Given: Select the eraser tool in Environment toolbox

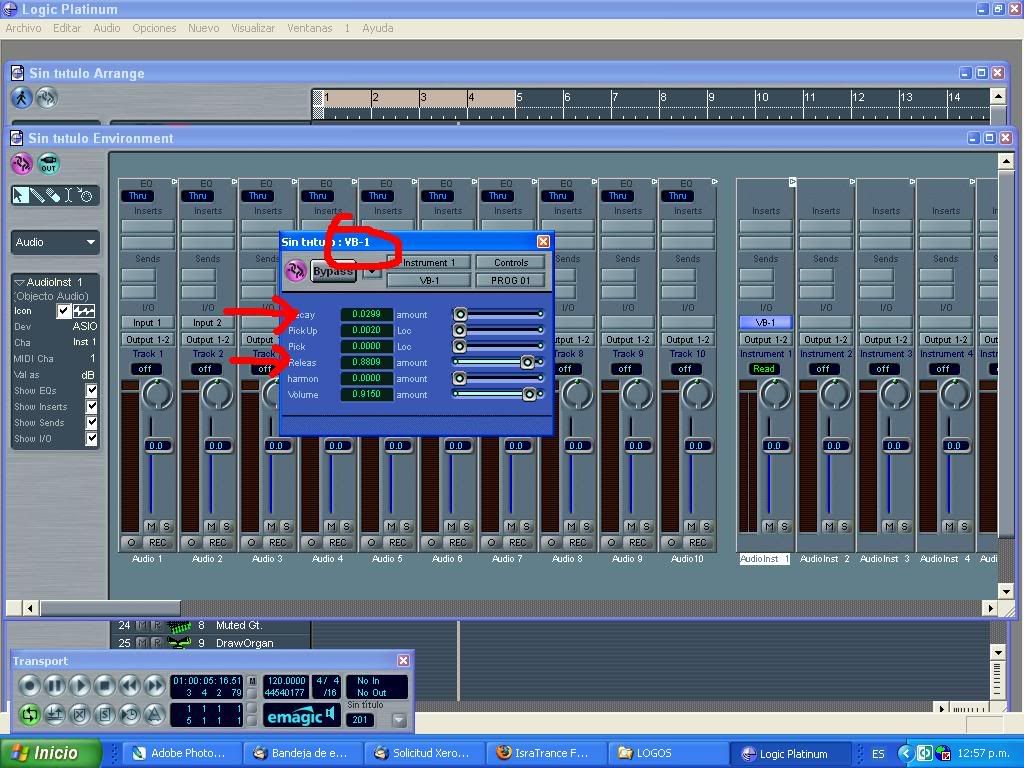Looking at the screenshot, I should 53,195.
